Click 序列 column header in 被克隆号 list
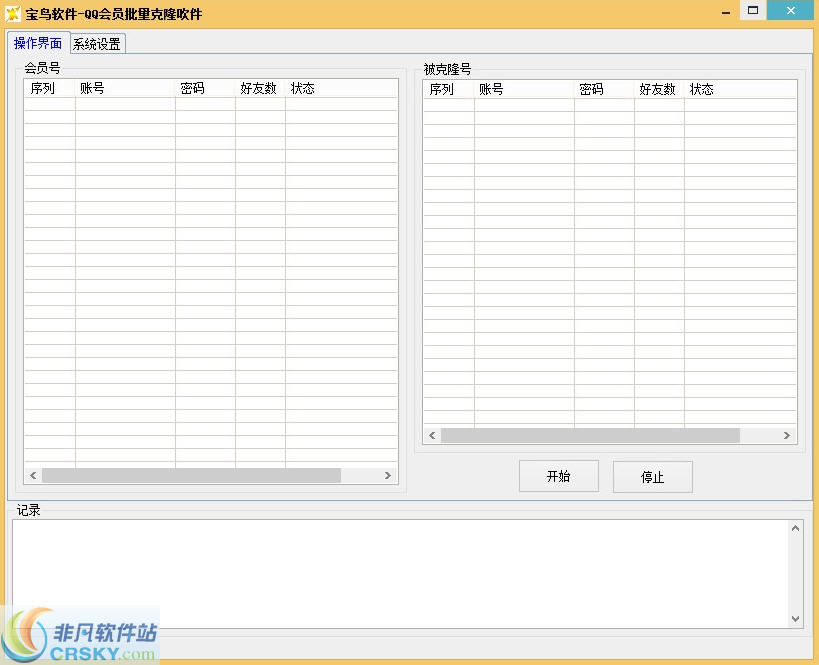819x665 pixels. [x=449, y=89]
